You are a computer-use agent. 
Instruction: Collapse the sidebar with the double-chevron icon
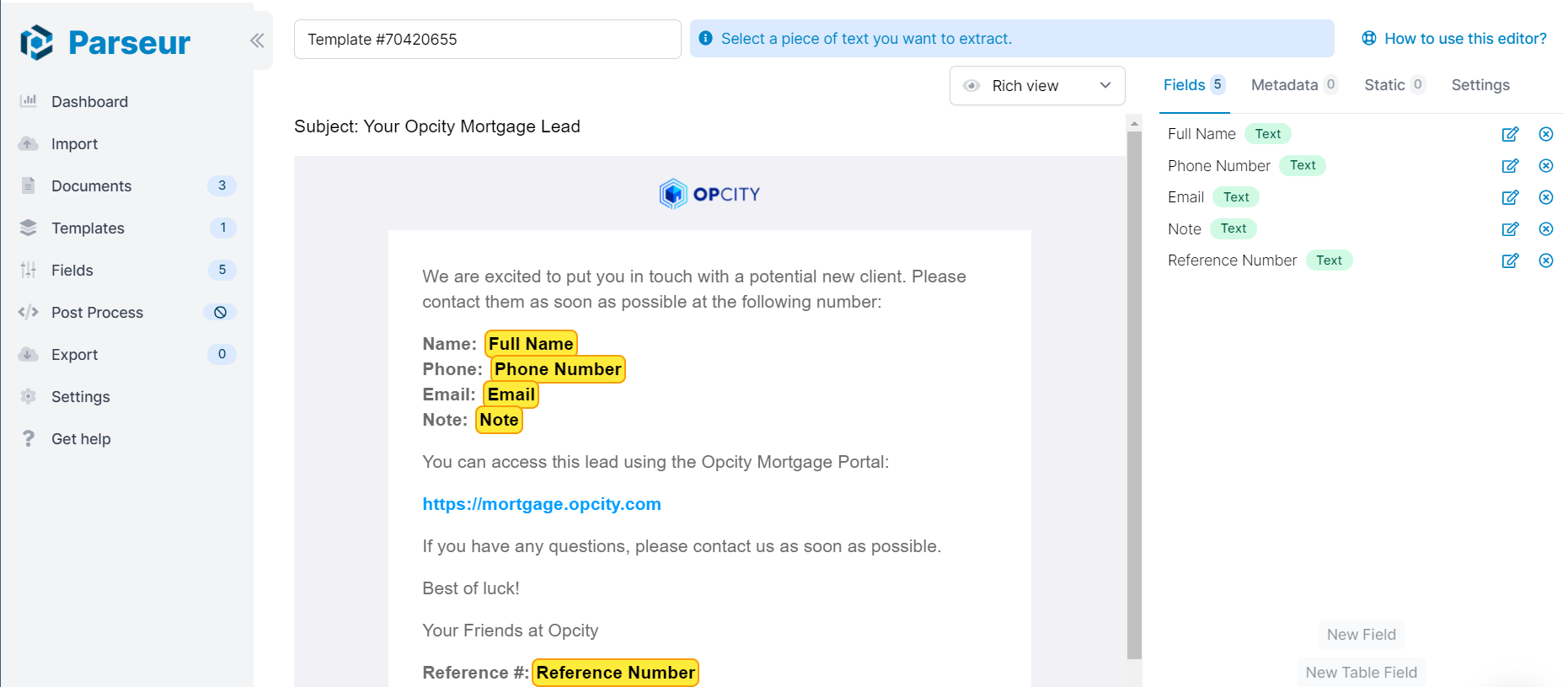pos(257,40)
